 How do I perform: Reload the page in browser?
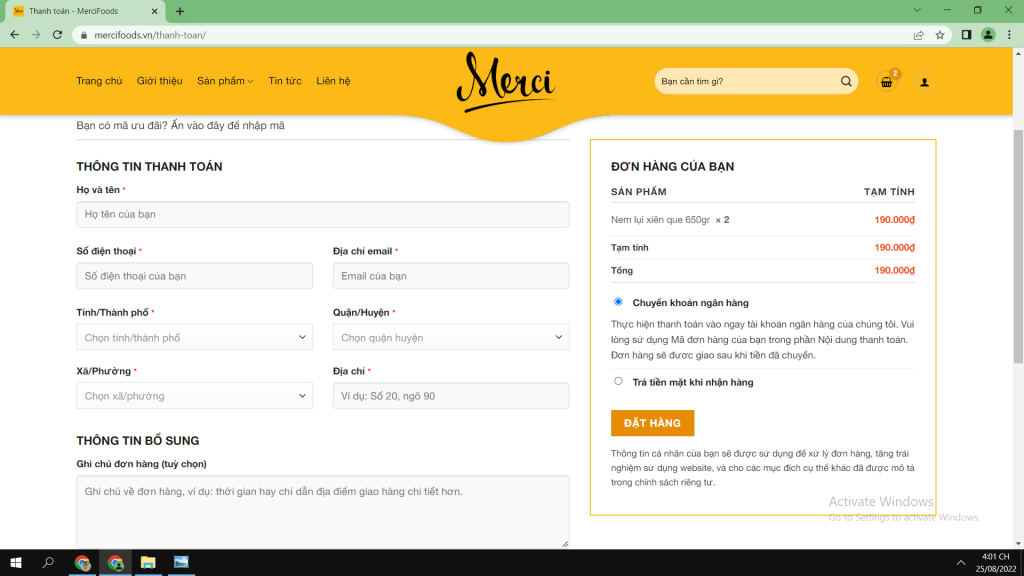pos(58,35)
